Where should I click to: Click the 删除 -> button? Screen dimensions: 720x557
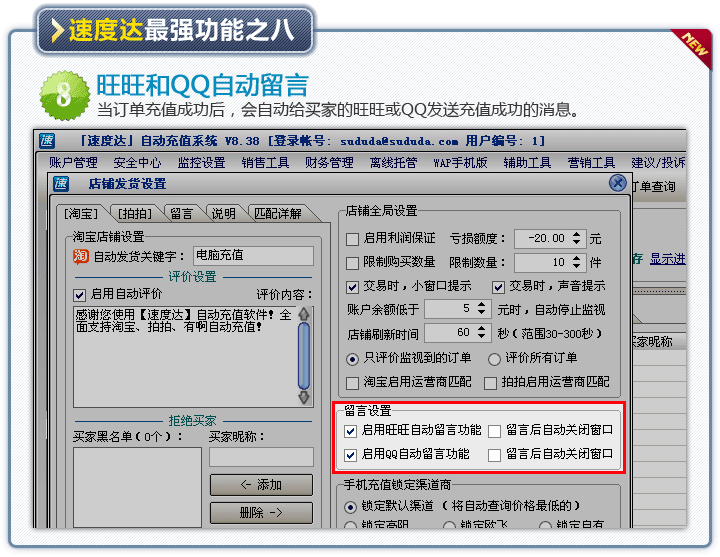coord(261,512)
